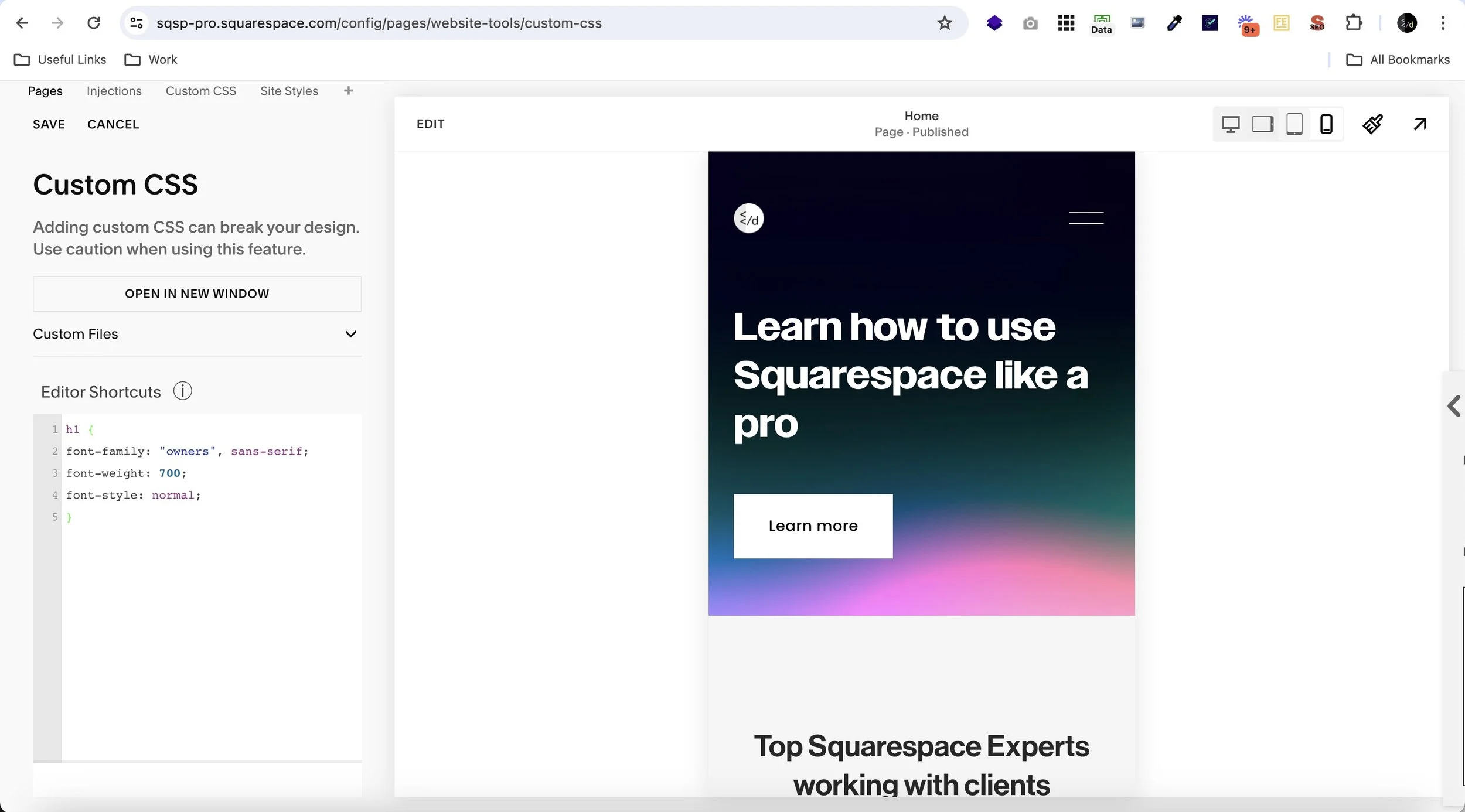Switch to the Site Styles tab
This screenshot has width=1465, height=812.
pos(289,91)
